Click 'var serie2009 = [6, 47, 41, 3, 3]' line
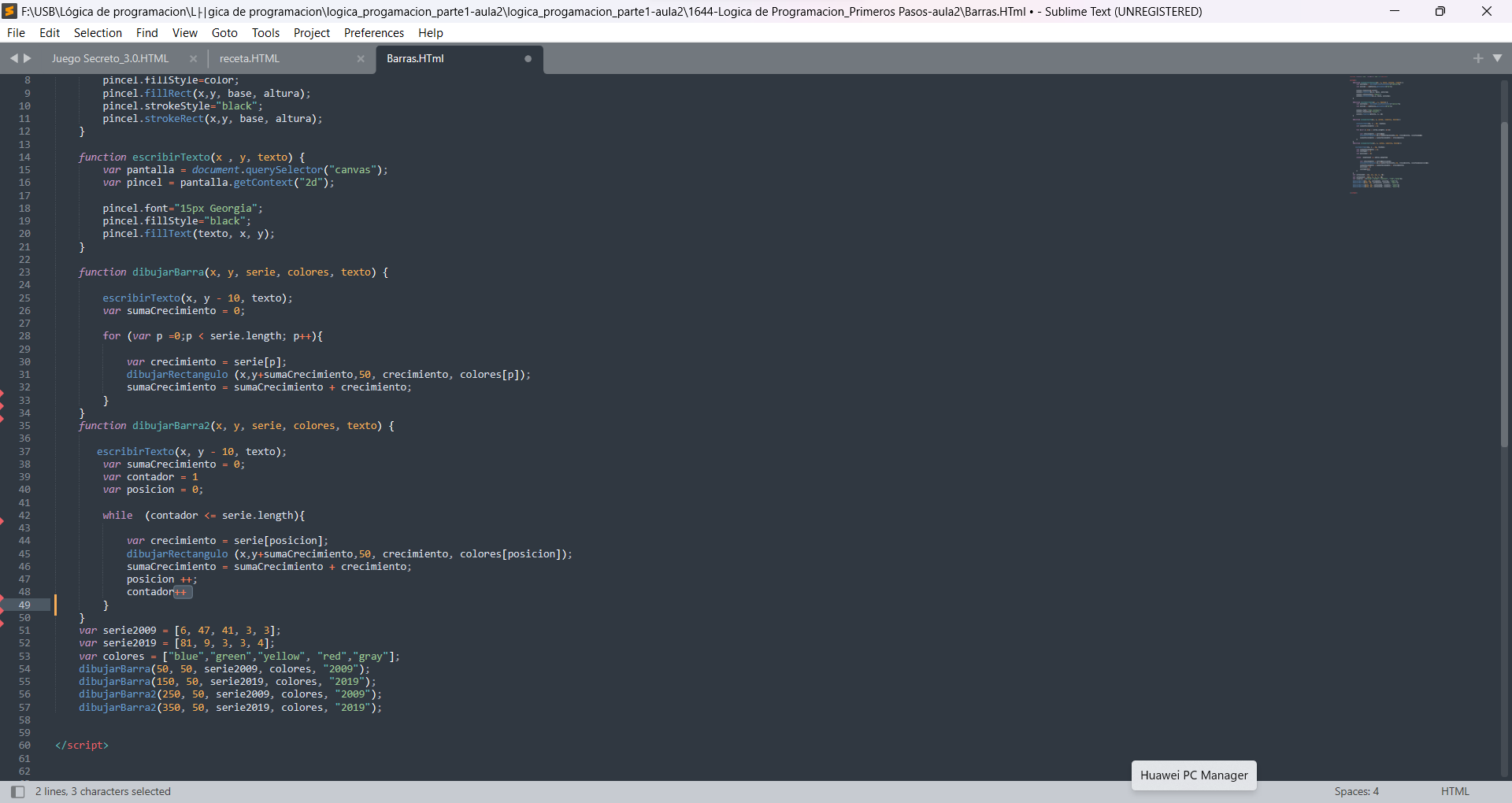Screen dimensions: 1512x803 point(180,631)
